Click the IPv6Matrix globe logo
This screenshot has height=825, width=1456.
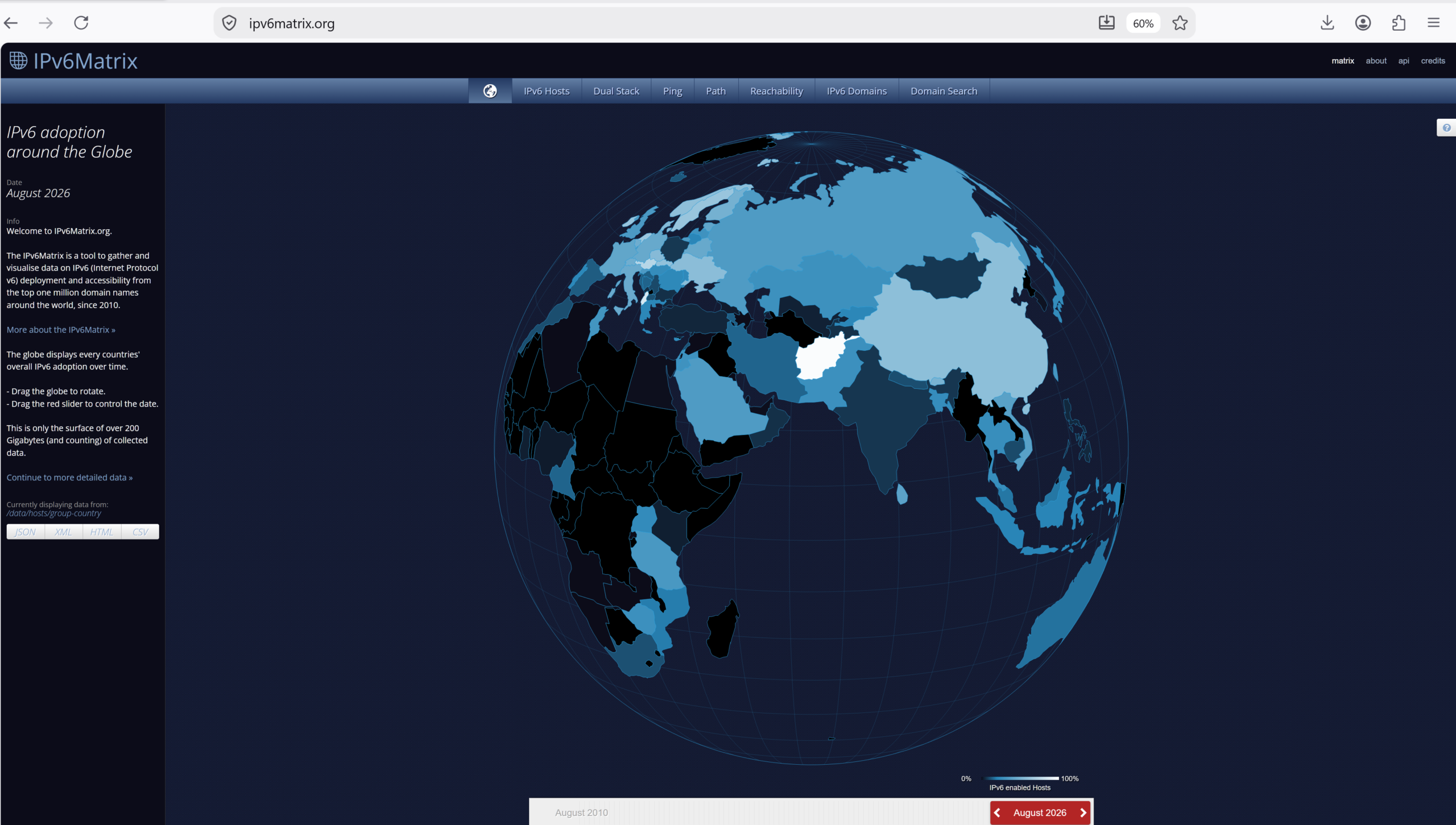click(x=18, y=60)
